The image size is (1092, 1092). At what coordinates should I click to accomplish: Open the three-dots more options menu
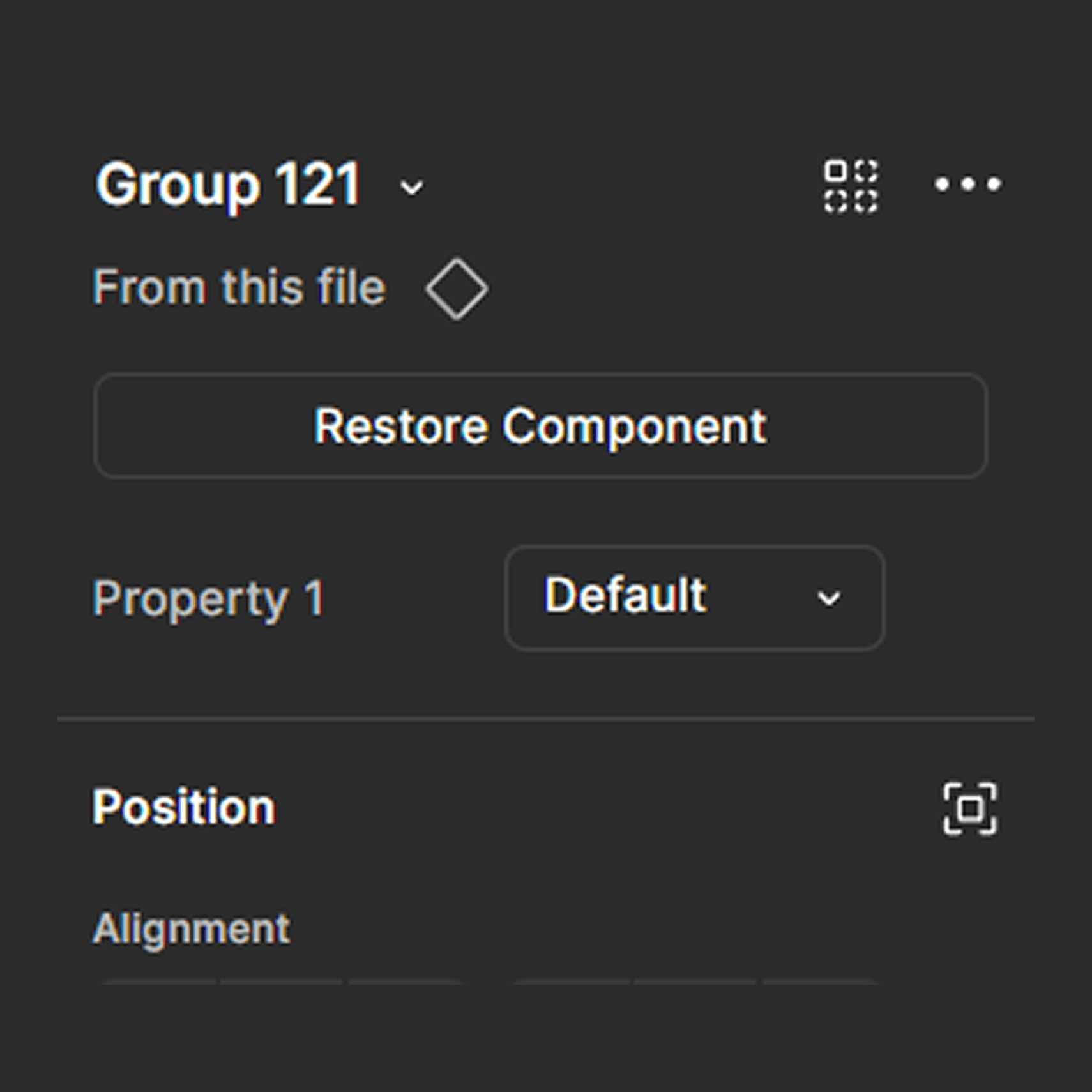coord(967,185)
